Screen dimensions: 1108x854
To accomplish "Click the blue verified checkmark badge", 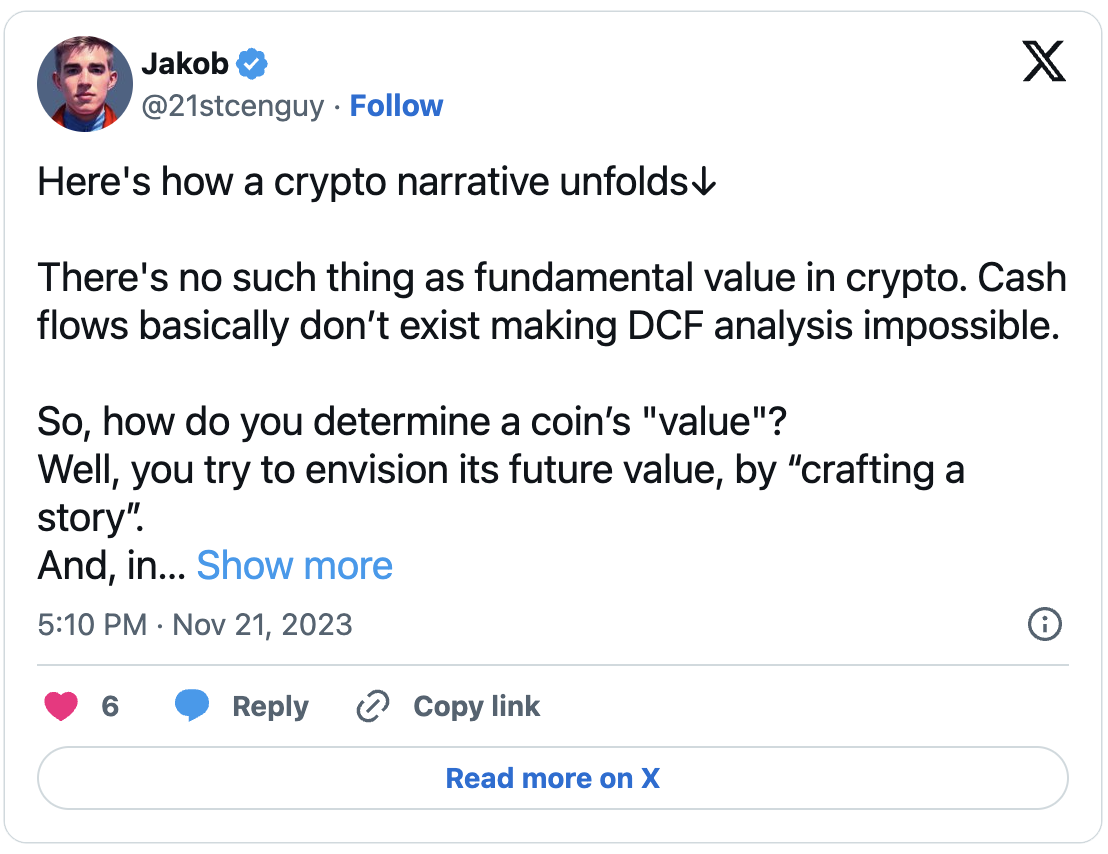I will coord(253,65).
